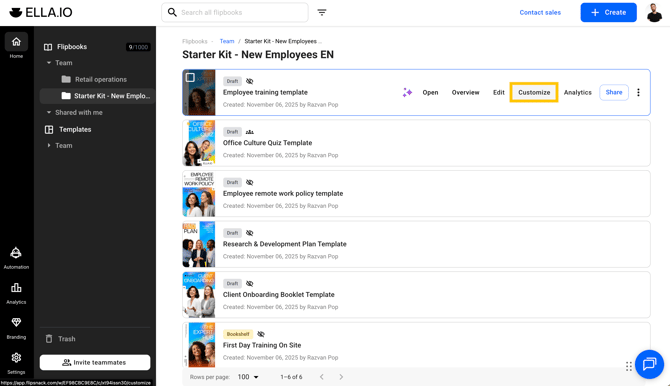This screenshot has width=670, height=386.
Task: Toggle hidden-eye icon on Employee training template
Action: coord(250,81)
